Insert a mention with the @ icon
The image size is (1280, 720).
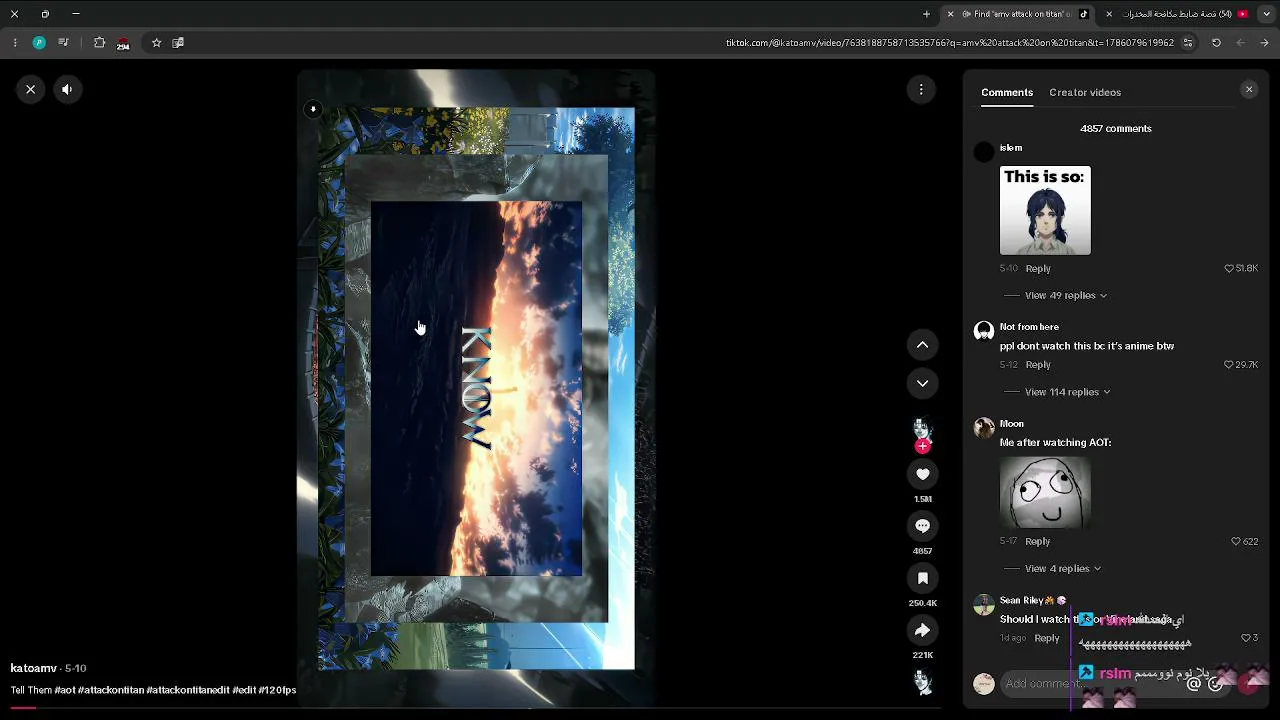[x=1193, y=684]
